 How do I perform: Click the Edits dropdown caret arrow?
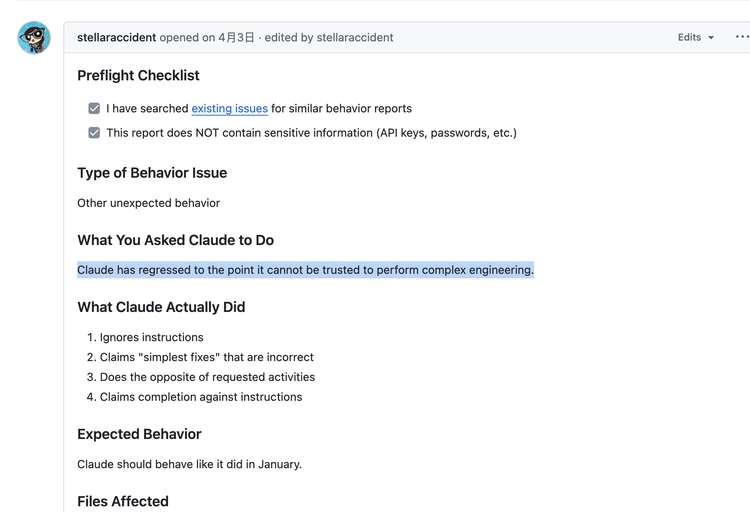click(711, 38)
